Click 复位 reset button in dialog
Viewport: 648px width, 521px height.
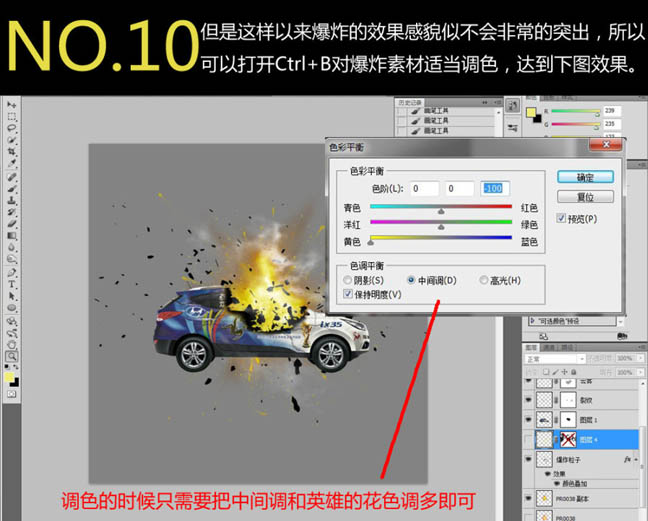[x=585, y=197]
